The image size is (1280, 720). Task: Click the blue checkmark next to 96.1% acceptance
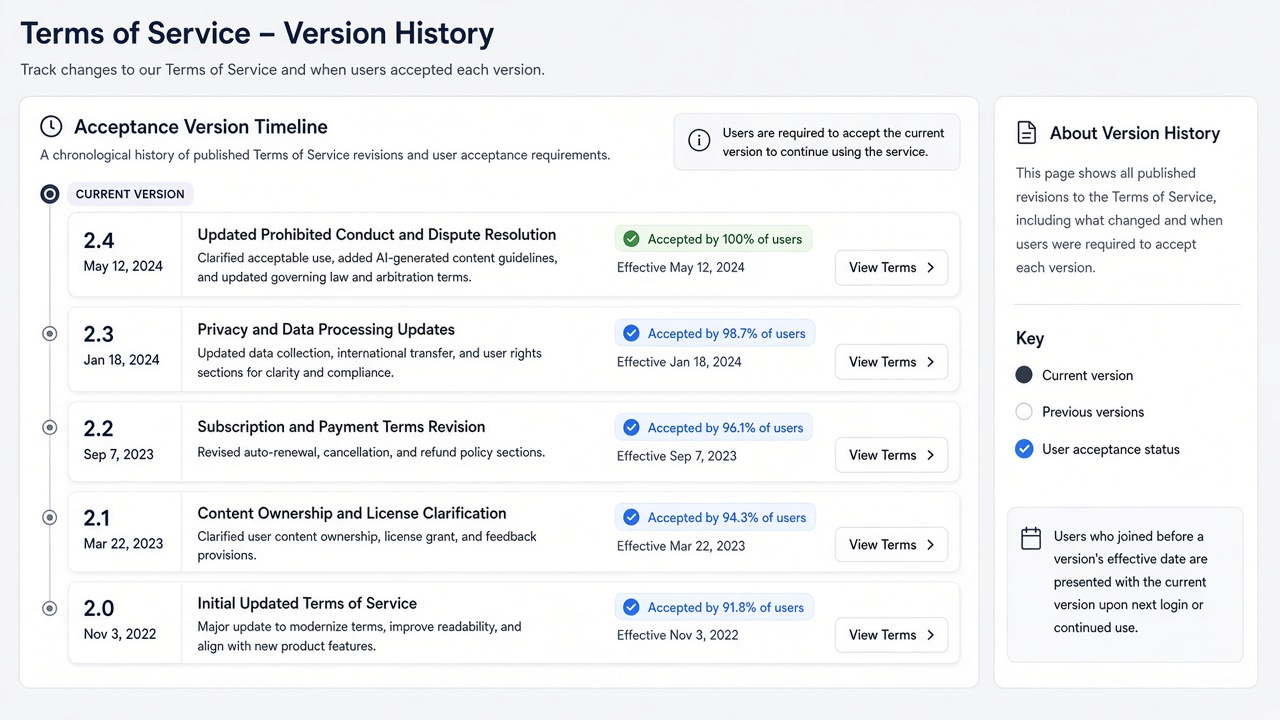[x=631, y=427]
